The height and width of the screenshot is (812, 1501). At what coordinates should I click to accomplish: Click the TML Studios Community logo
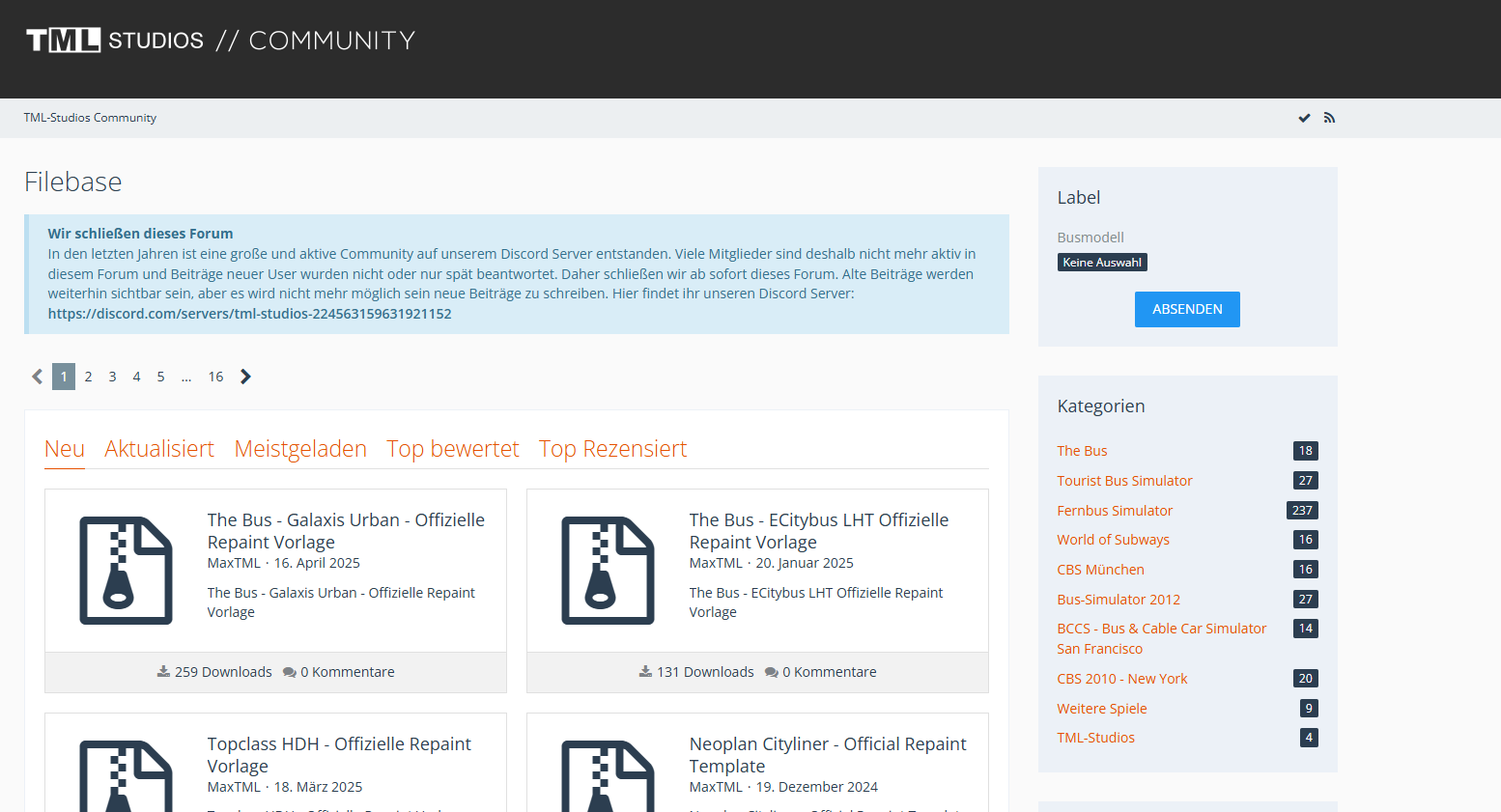tap(220, 41)
